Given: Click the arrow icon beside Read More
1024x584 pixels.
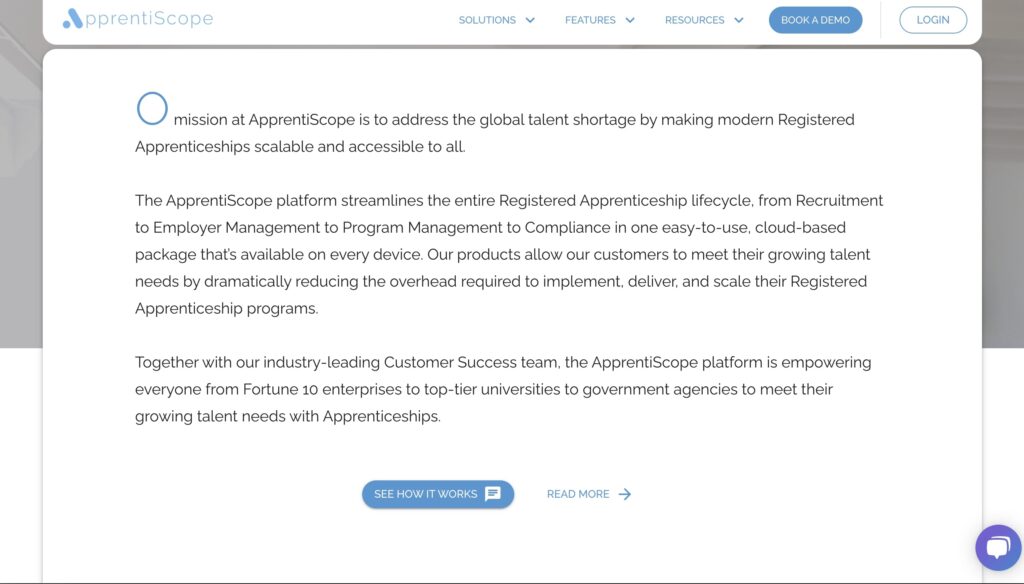Looking at the screenshot, I should click(625, 494).
